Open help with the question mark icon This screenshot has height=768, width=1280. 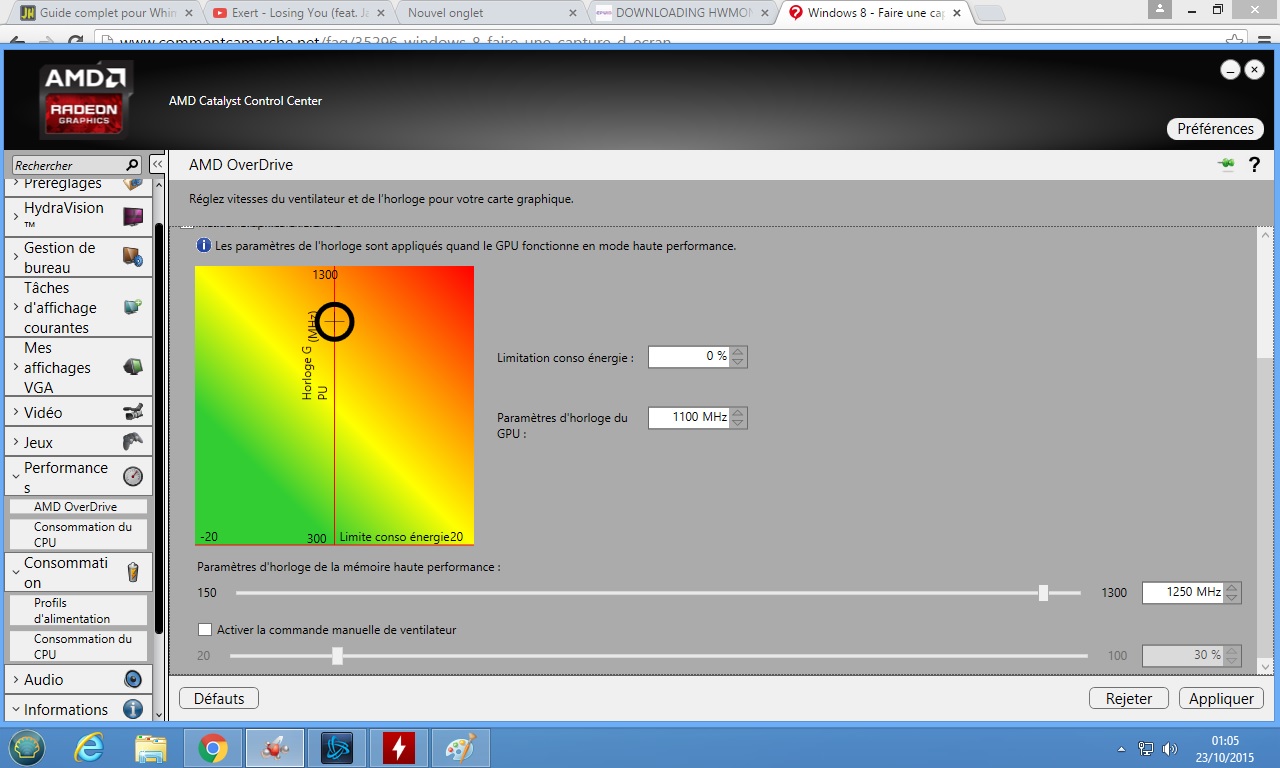coord(1254,165)
